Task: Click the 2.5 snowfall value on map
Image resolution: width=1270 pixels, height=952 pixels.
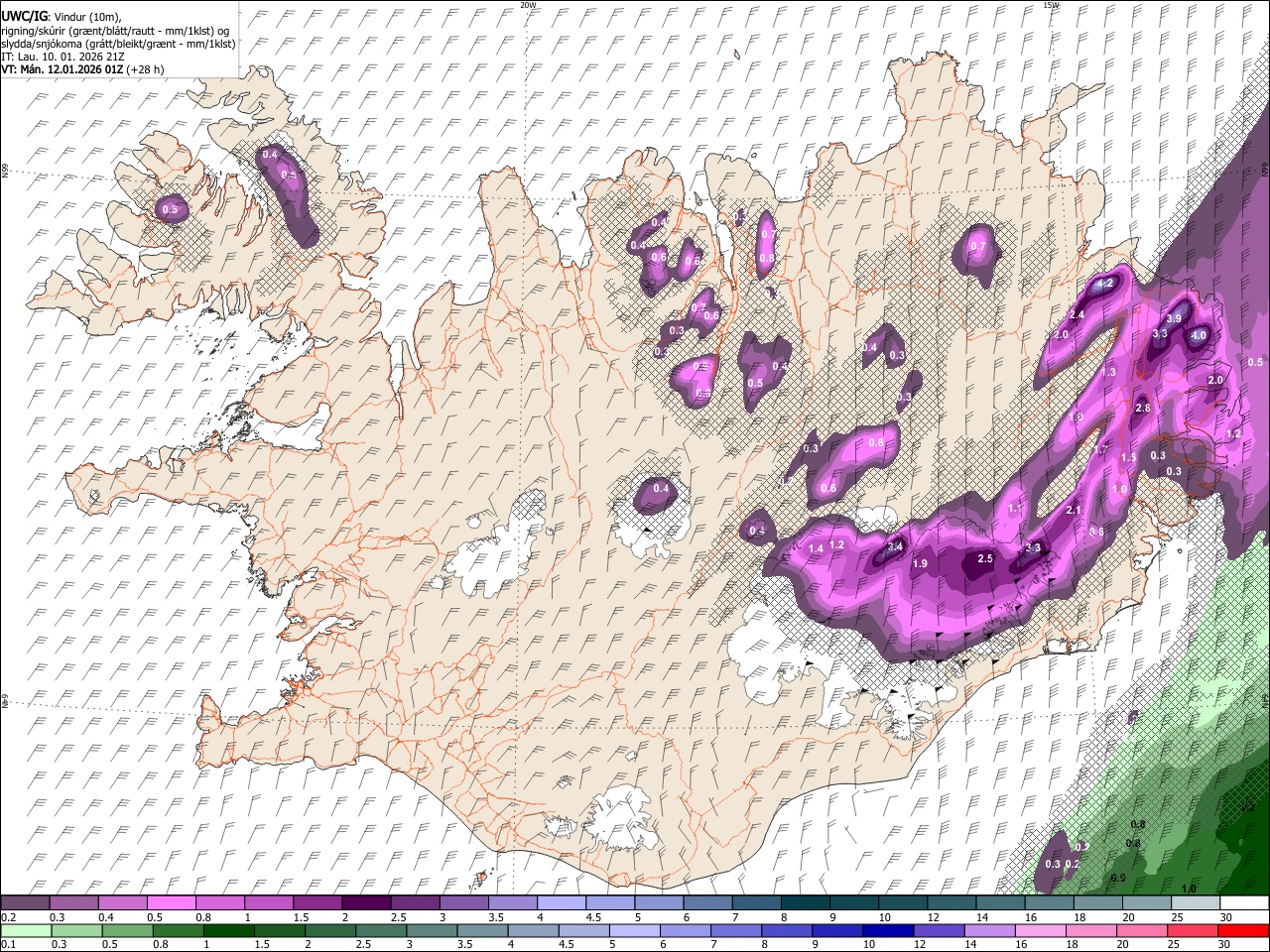Action: 985,559
